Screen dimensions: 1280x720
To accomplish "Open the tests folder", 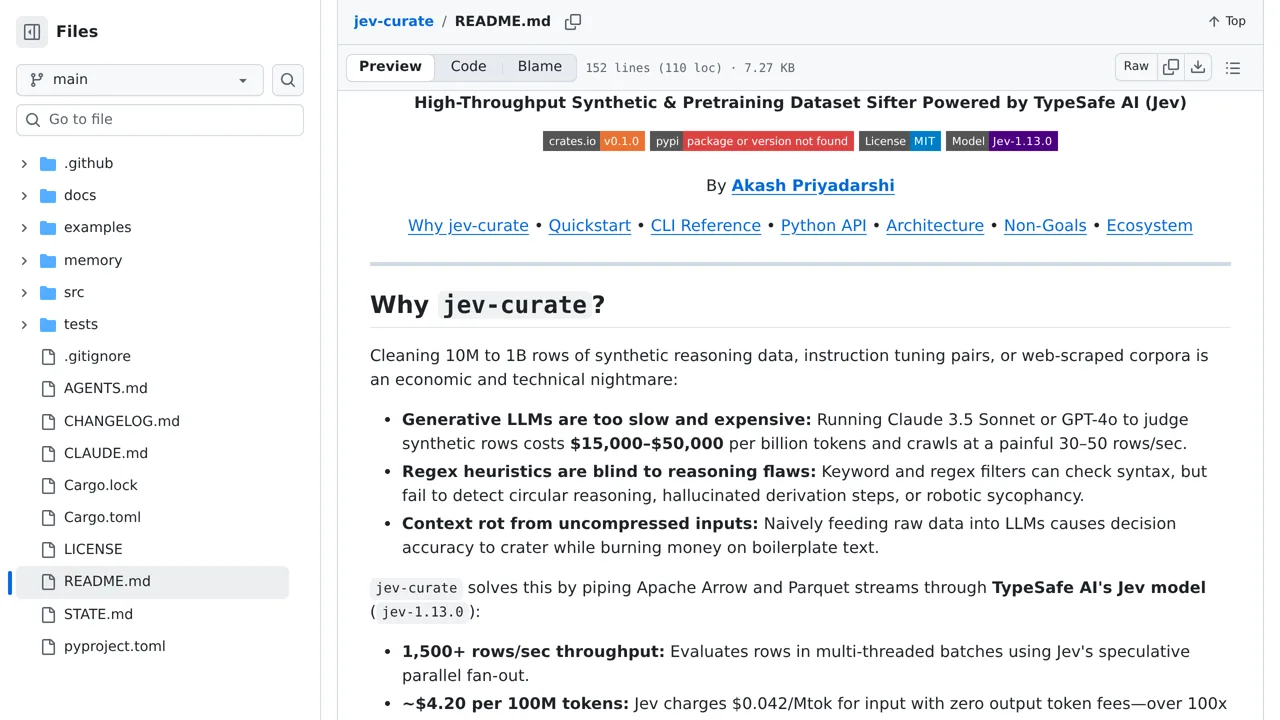I will click(81, 325).
